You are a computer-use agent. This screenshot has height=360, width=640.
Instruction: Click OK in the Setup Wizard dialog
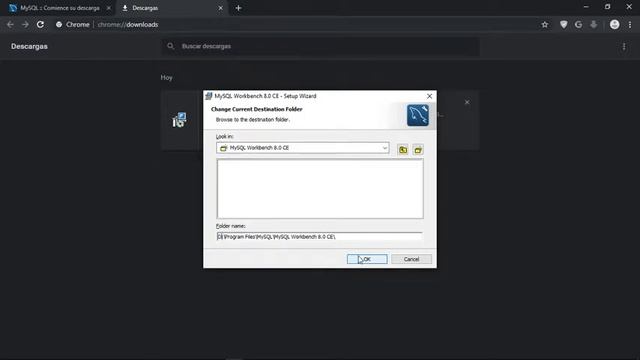click(367, 259)
